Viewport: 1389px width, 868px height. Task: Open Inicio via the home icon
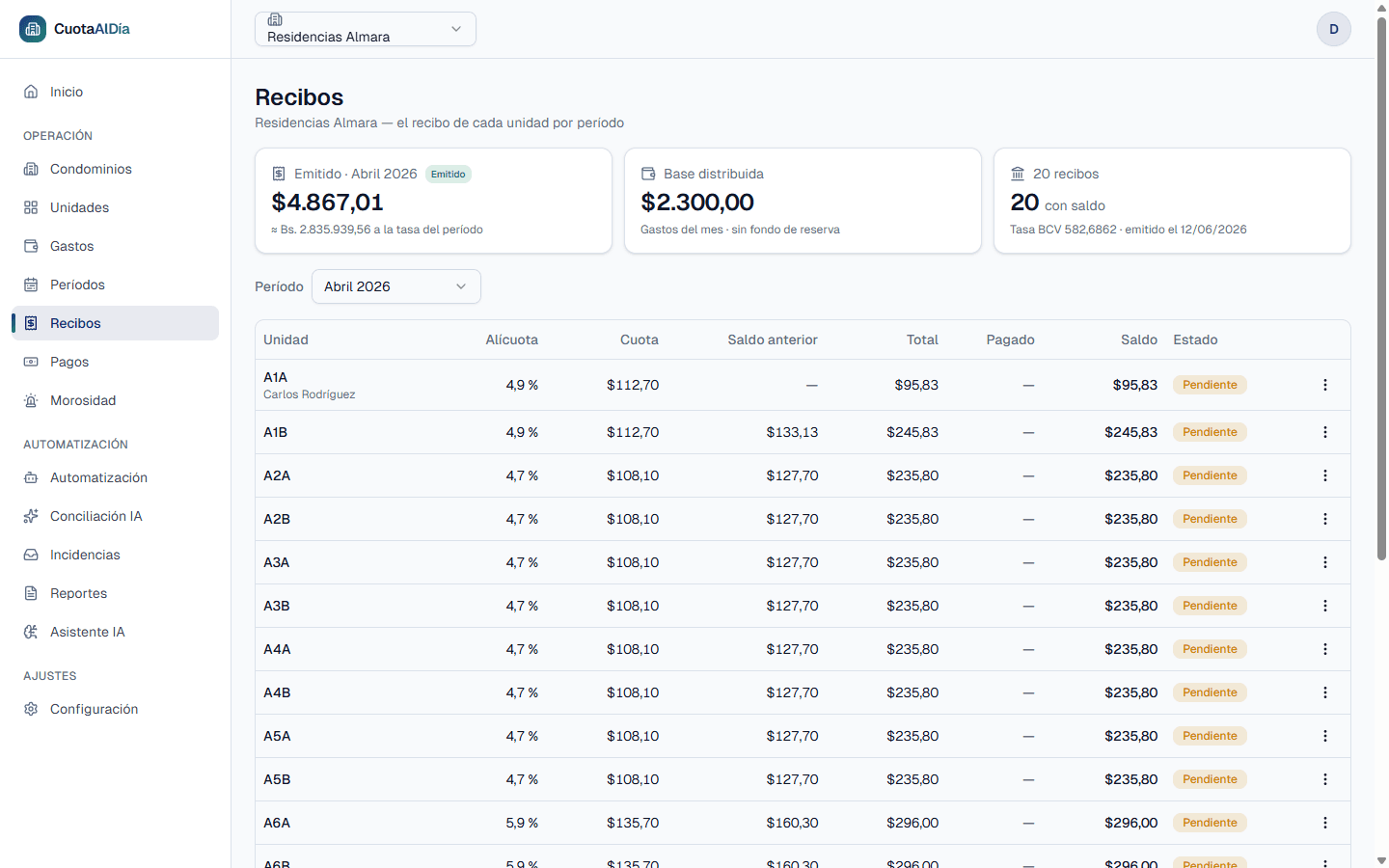coord(31,92)
